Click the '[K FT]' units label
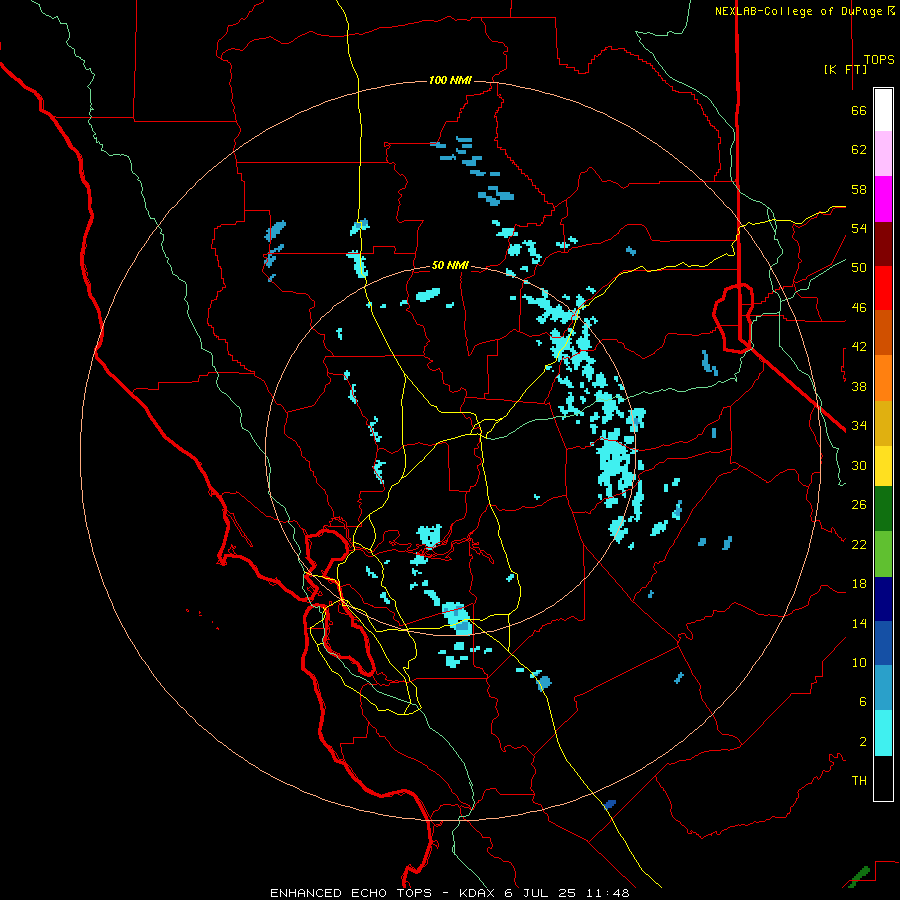 click(845, 69)
